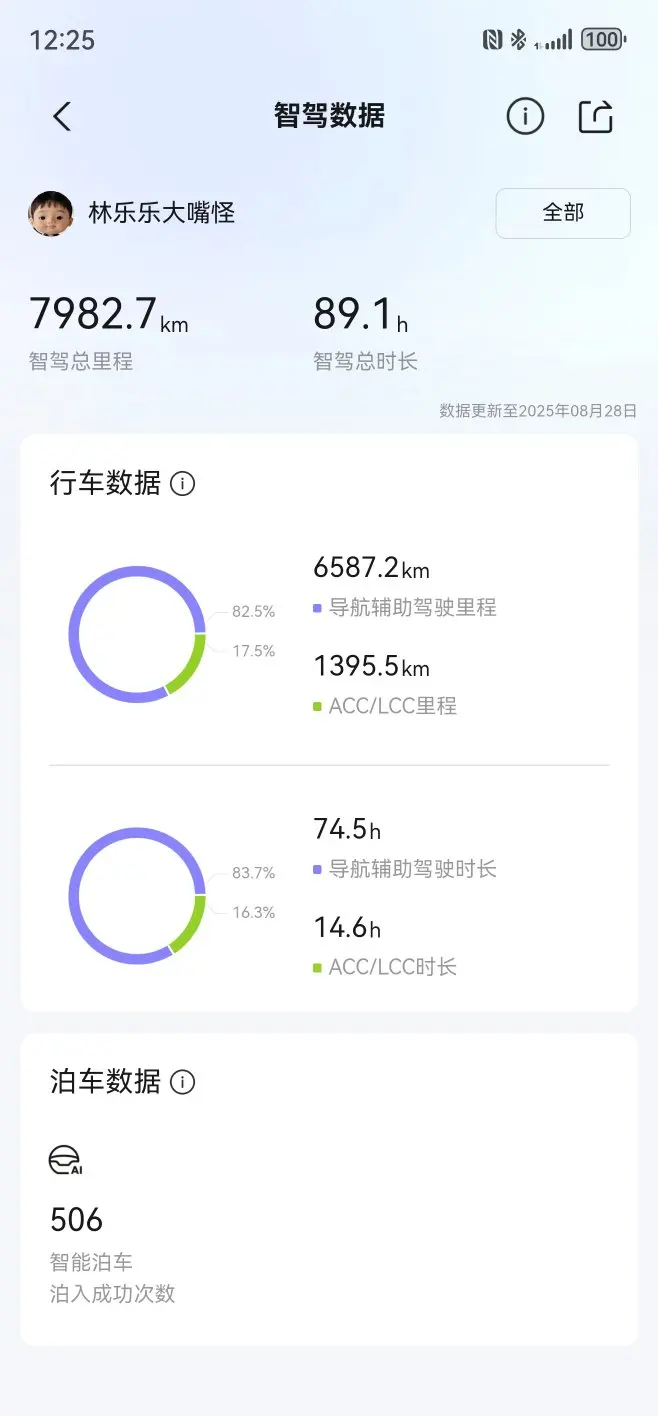Open info icon beside 行车数据
The image size is (658, 1416).
click(x=183, y=484)
